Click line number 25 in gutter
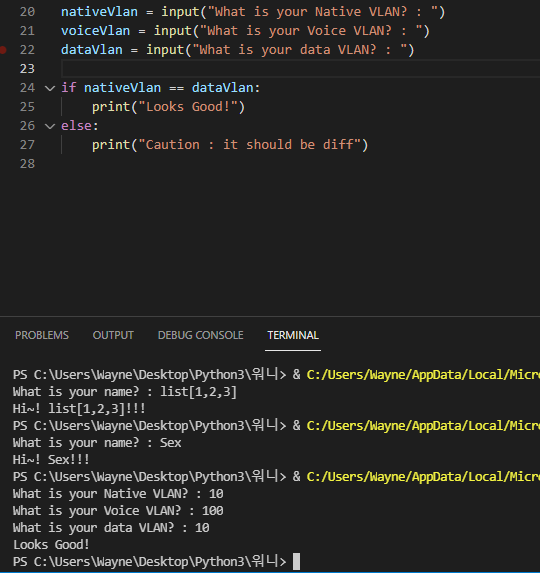Image resolution: width=540 pixels, height=573 pixels. [27, 107]
